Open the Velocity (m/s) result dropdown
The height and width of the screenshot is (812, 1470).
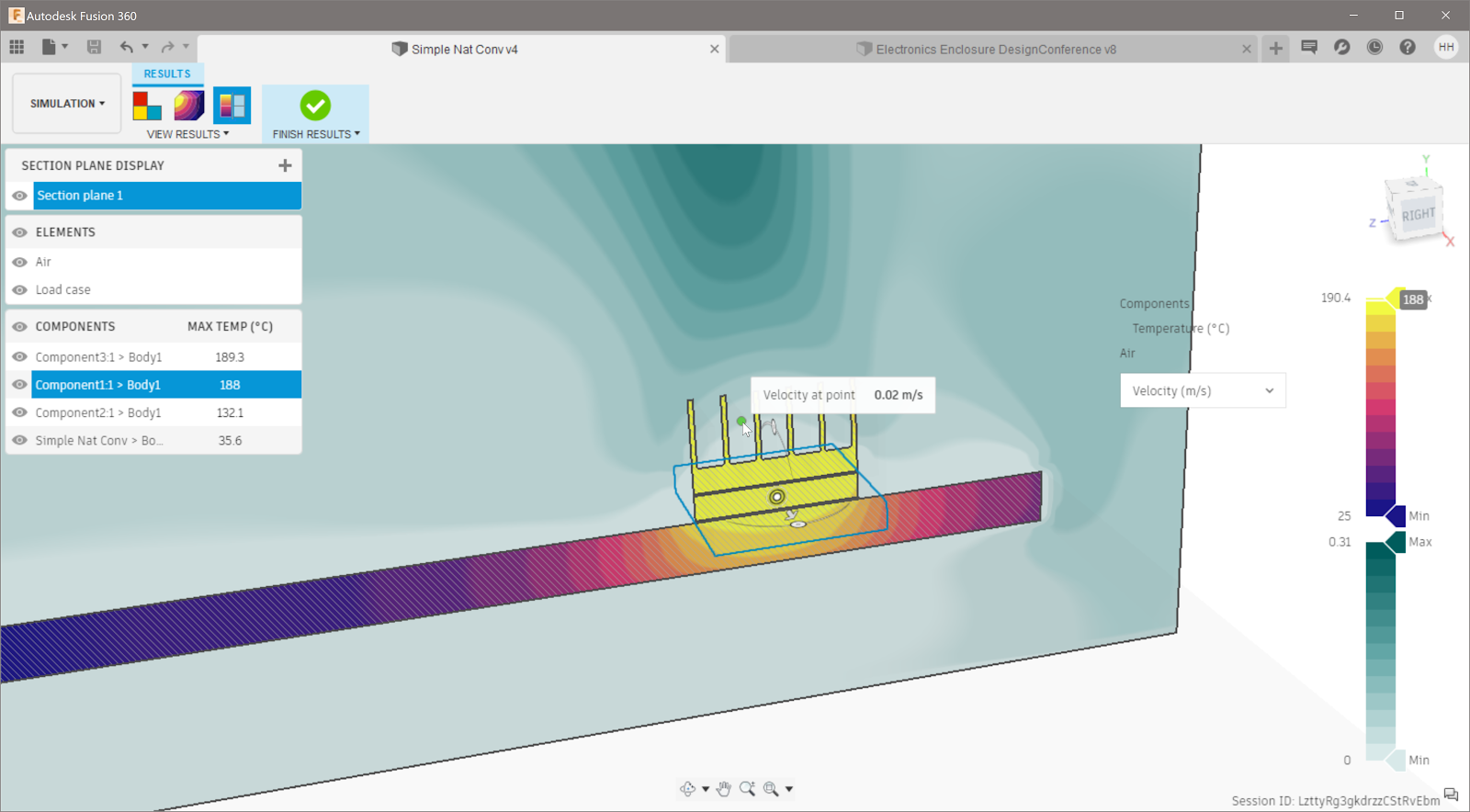pyautogui.click(x=1204, y=390)
